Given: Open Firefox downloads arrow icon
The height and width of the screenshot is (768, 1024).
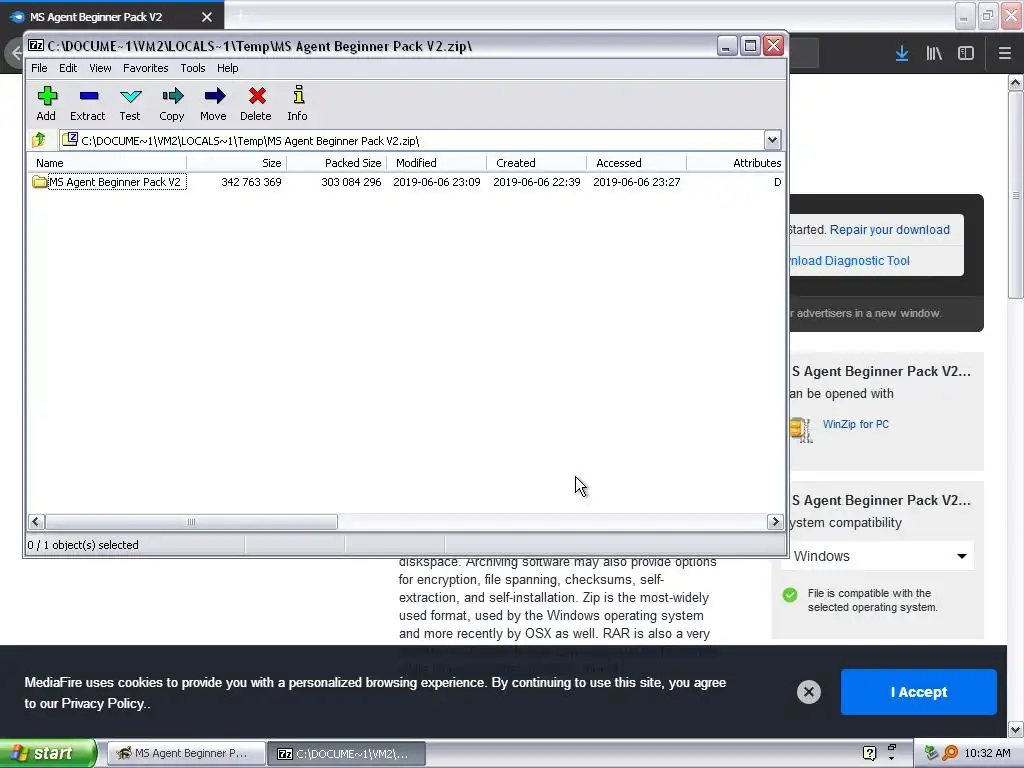Looking at the screenshot, I should [901, 54].
